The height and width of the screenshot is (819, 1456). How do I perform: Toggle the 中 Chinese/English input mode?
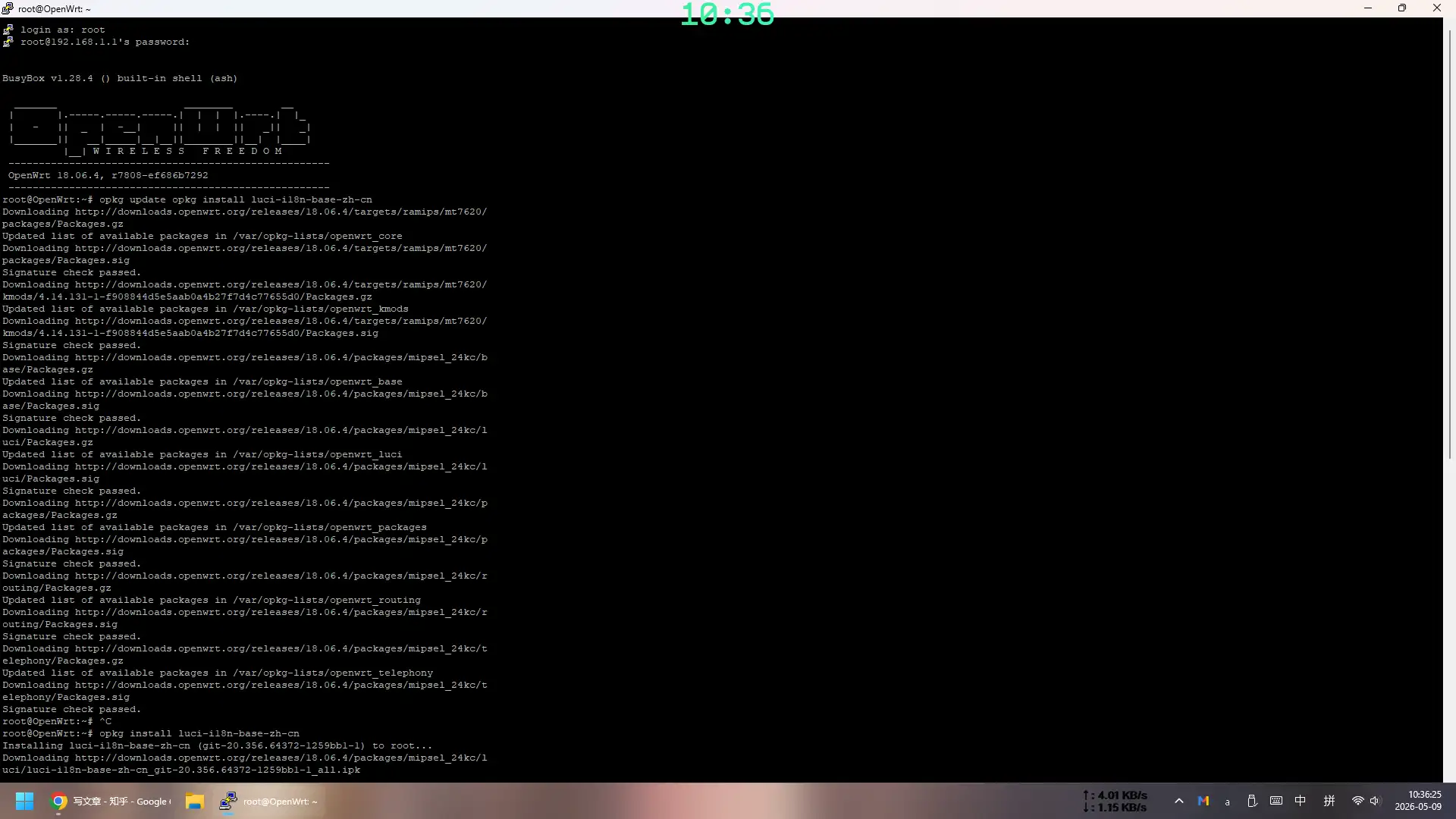point(1301,801)
